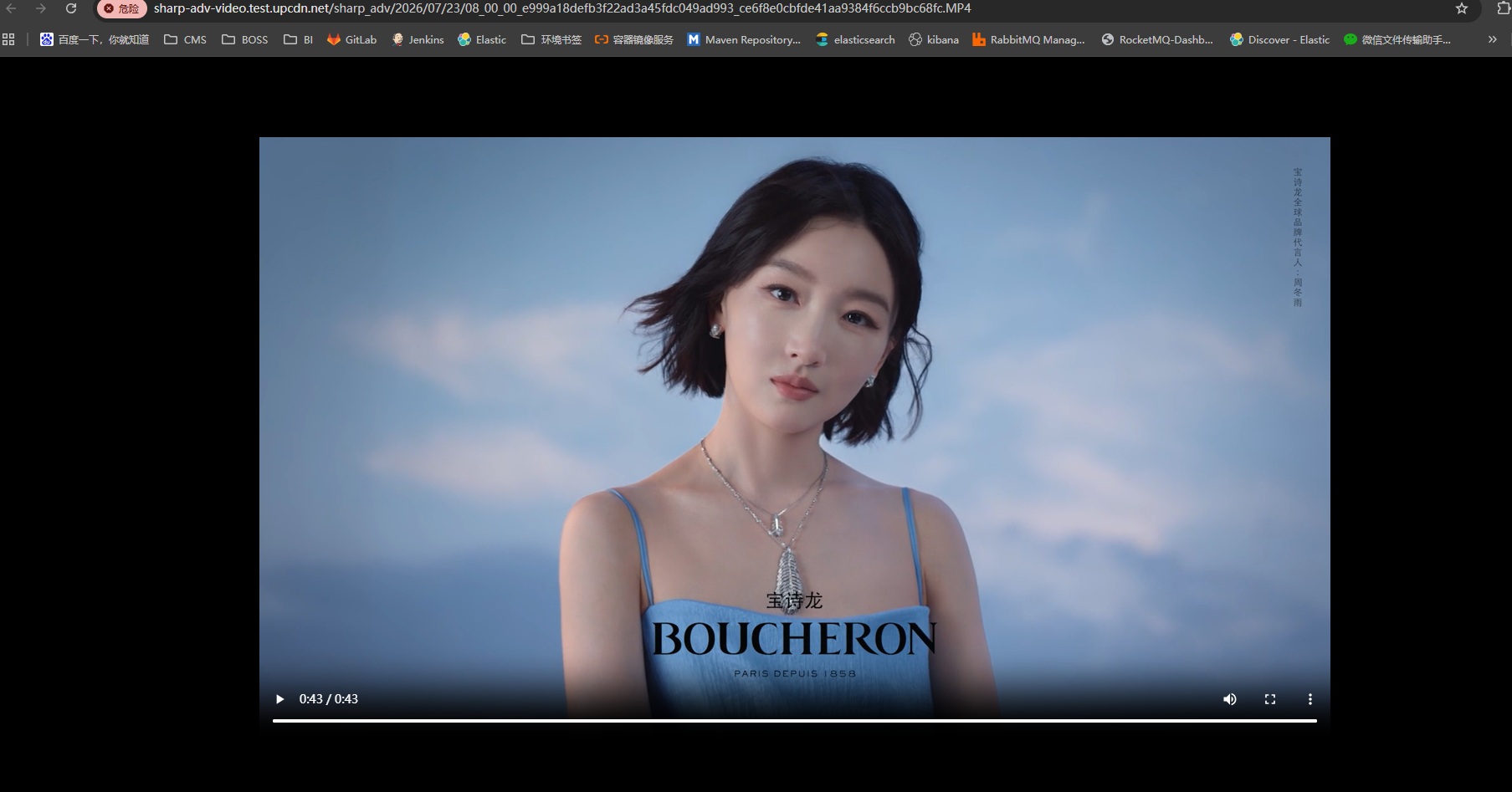Go back to the previous page
The image size is (1512, 792).
click(x=12, y=8)
